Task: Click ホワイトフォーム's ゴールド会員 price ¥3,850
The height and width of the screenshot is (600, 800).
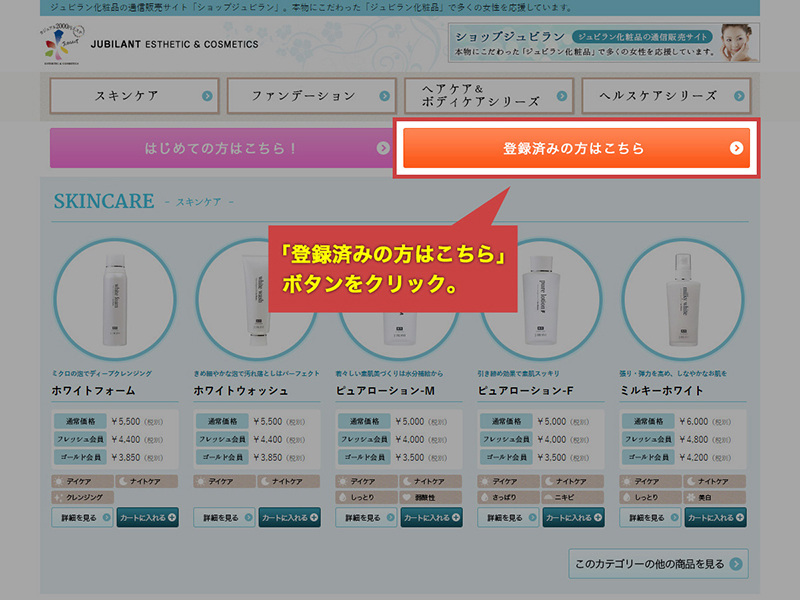Action: coord(109,457)
